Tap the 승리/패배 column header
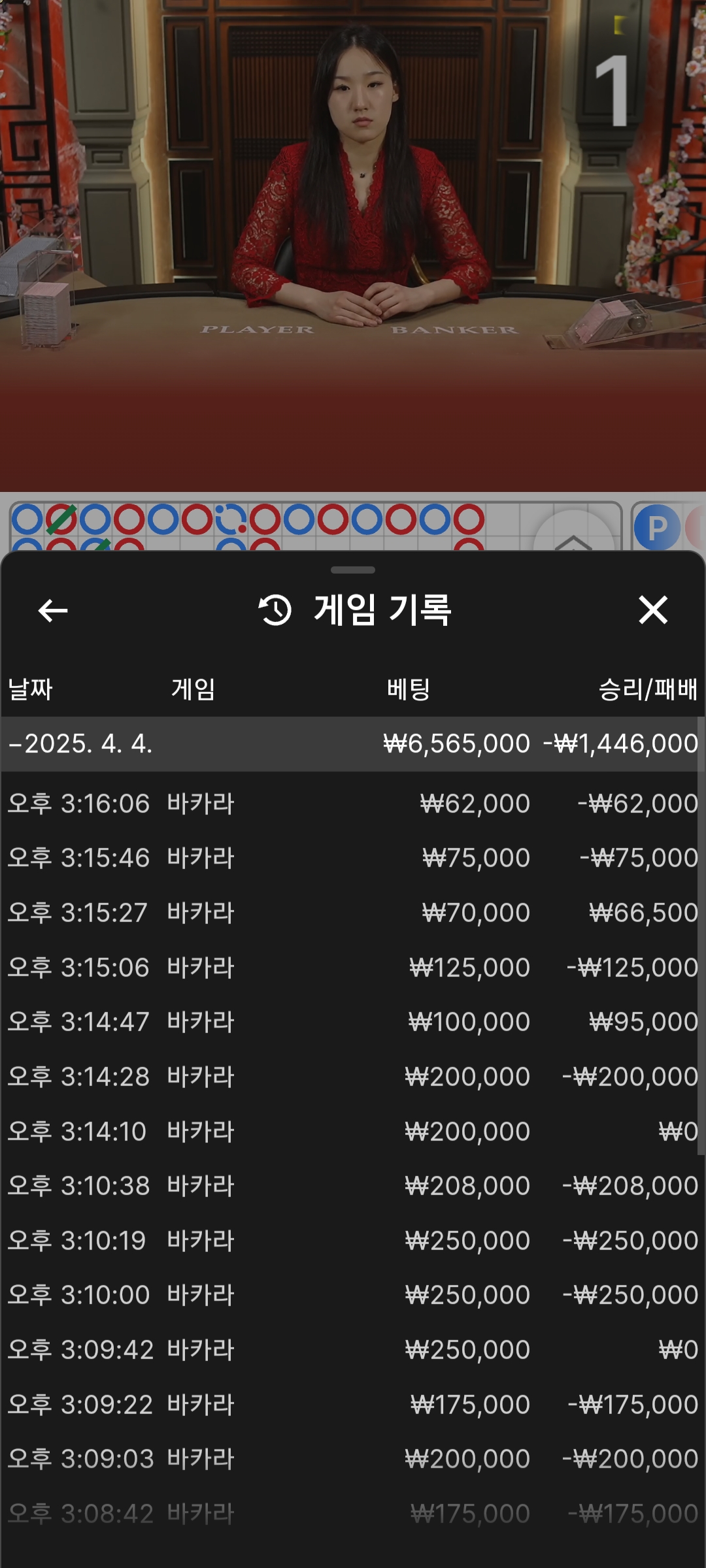Viewport: 706px width, 1568px height. pos(647,689)
